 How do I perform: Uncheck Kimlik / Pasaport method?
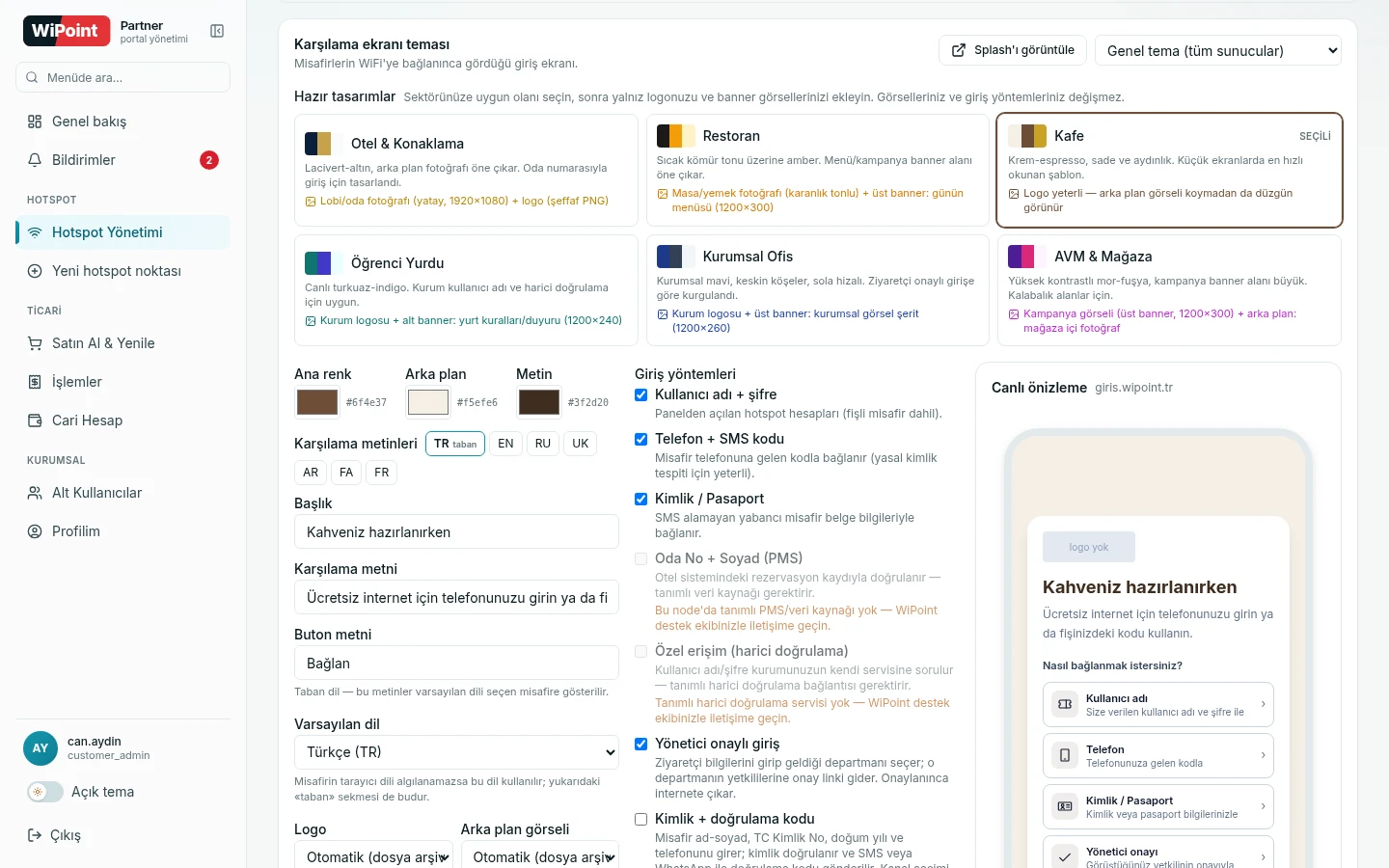pyautogui.click(x=640, y=499)
